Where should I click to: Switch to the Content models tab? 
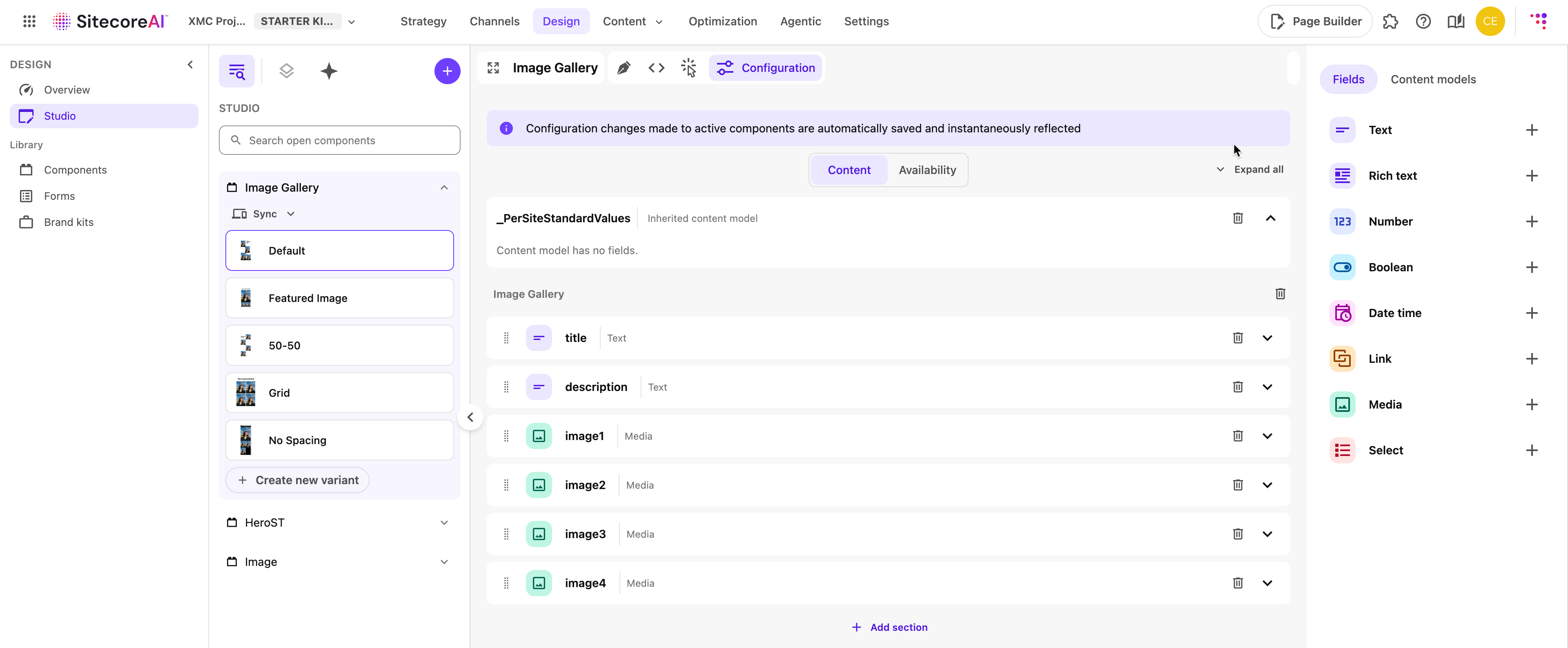[1433, 79]
